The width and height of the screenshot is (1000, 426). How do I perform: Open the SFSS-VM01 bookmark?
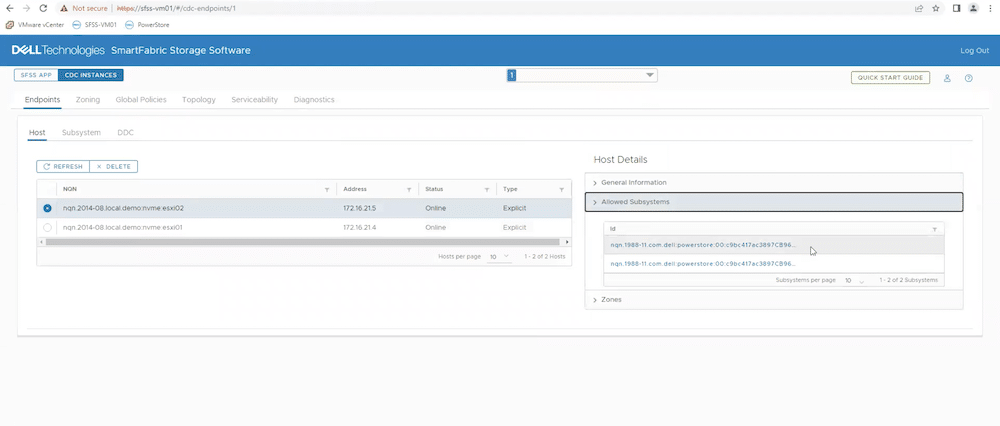pyautogui.click(x=94, y=25)
